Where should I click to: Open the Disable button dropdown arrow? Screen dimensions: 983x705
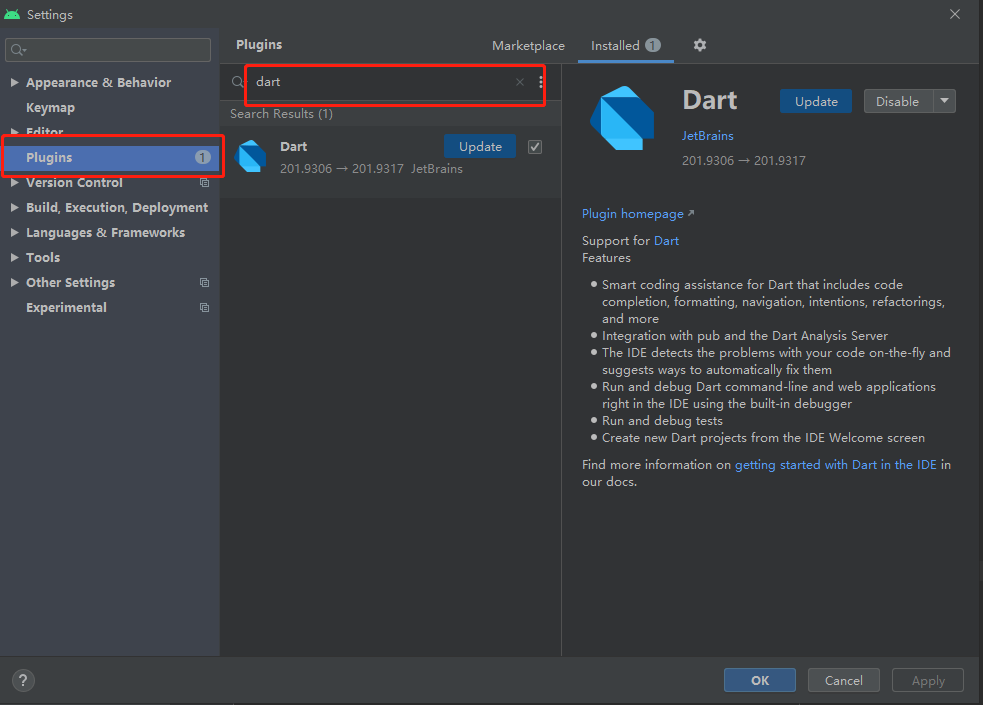pyautogui.click(x=944, y=101)
